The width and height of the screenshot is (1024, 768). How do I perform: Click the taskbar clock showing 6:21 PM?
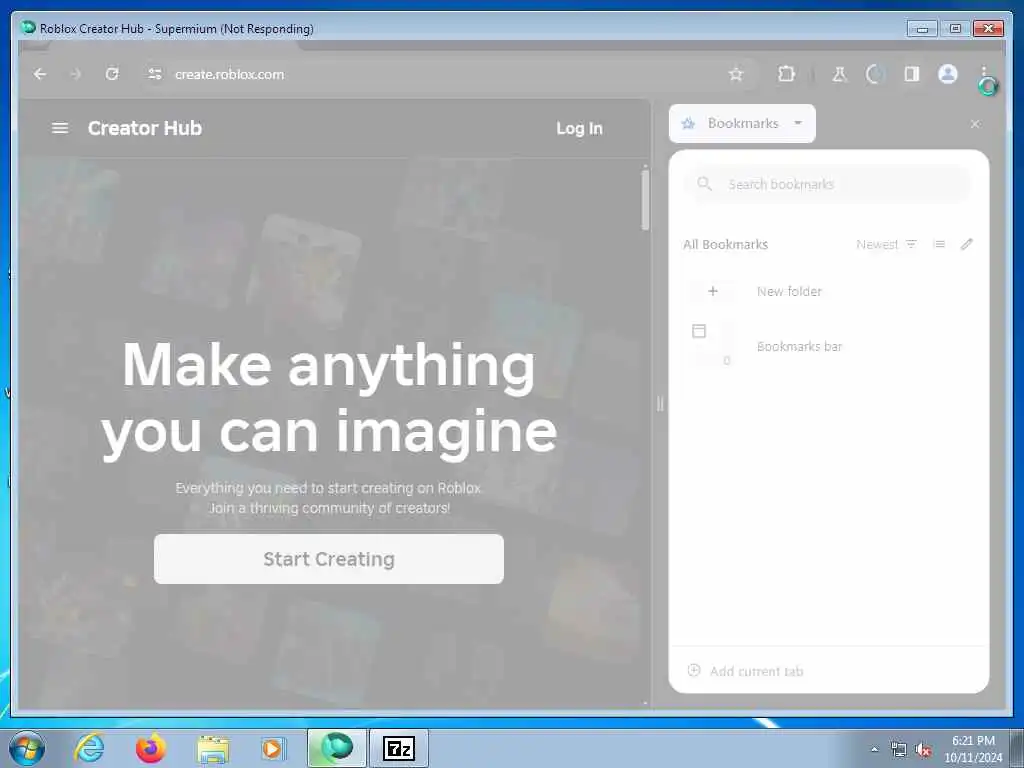point(973,749)
